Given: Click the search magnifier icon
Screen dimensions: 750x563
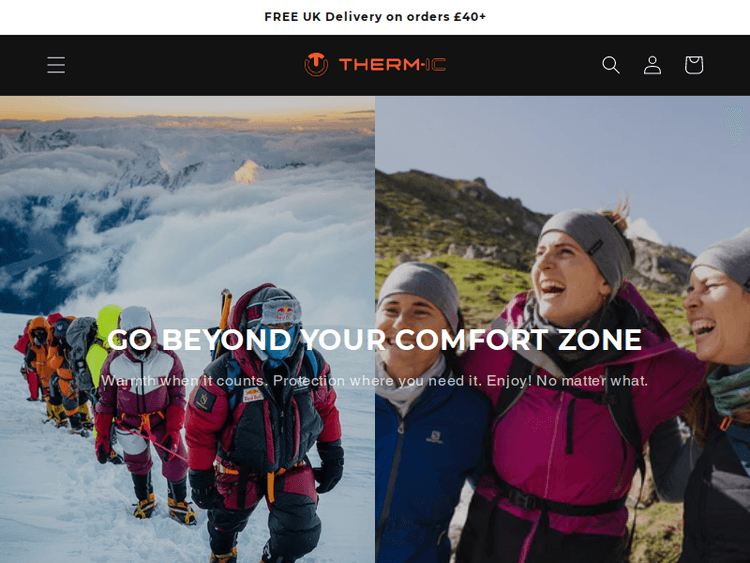Looking at the screenshot, I should point(611,65).
